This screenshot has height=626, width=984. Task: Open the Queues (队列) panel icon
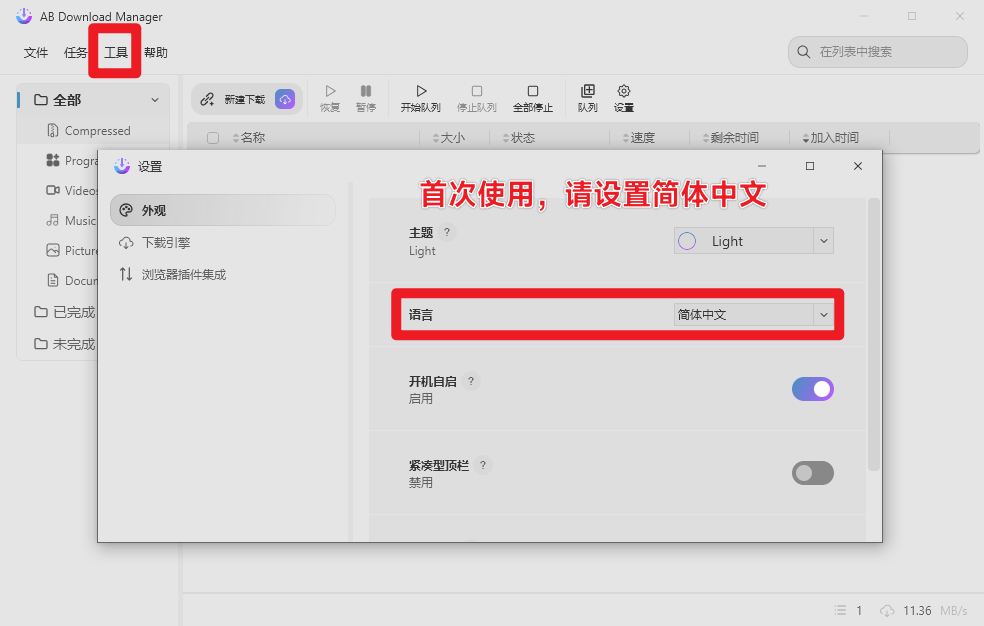[588, 97]
